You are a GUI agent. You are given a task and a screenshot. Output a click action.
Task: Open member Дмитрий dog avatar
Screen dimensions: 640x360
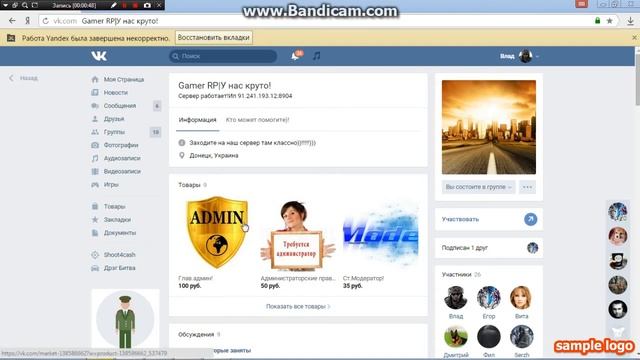point(456,337)
